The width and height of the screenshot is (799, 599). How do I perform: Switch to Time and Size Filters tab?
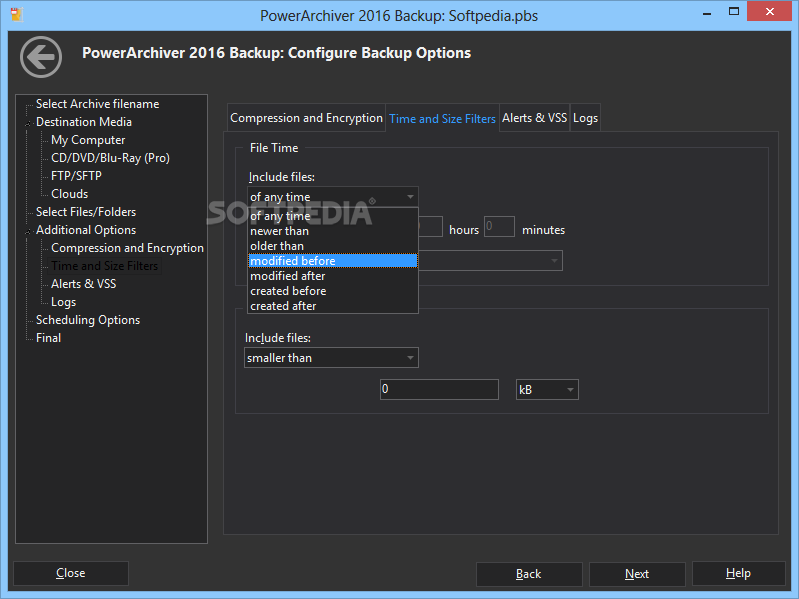click(442, 119)
